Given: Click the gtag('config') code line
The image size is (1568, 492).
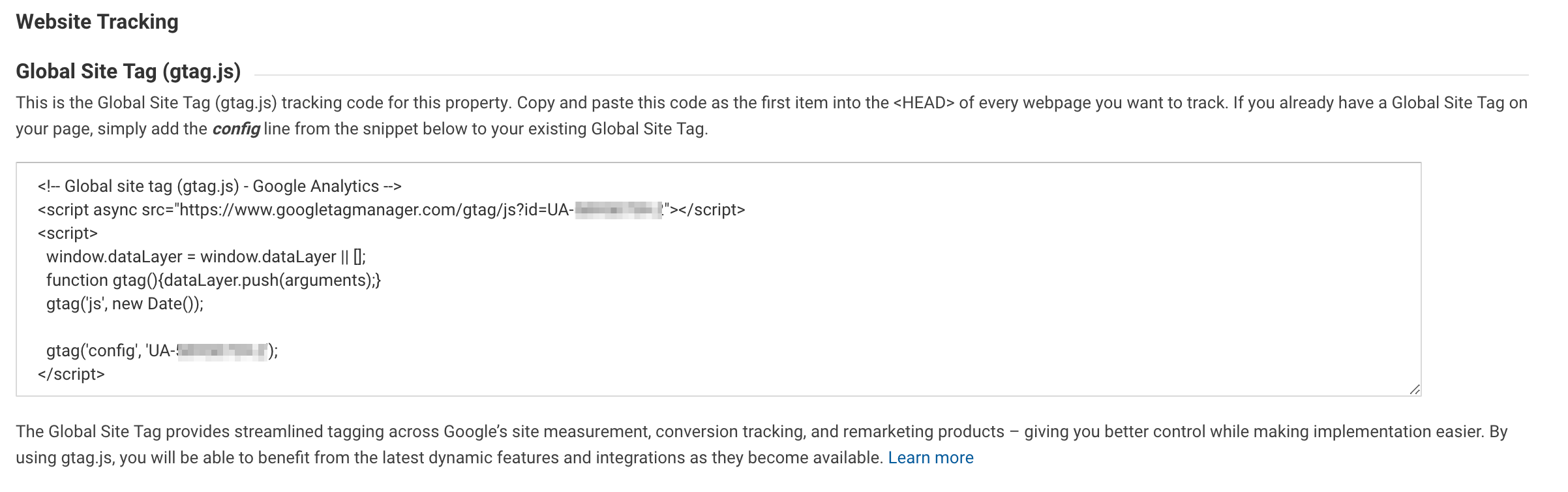Looking at the screenshot, I should point(162,350).
